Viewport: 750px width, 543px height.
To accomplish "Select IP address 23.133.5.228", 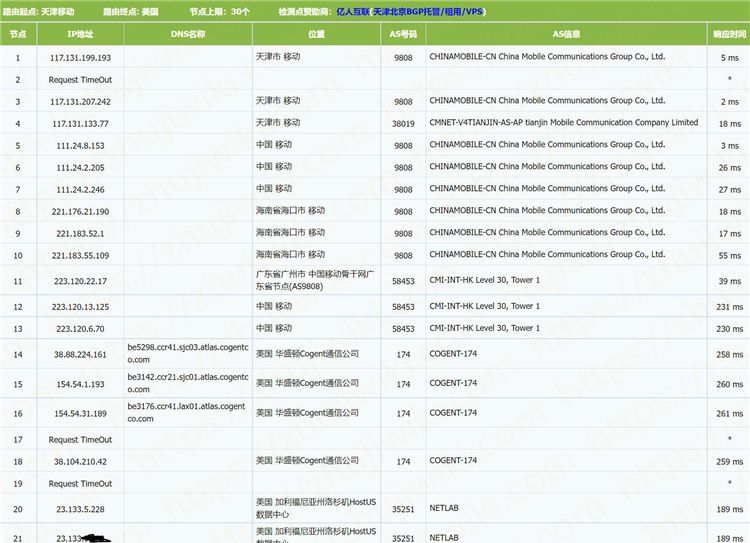I will point(80,509).
